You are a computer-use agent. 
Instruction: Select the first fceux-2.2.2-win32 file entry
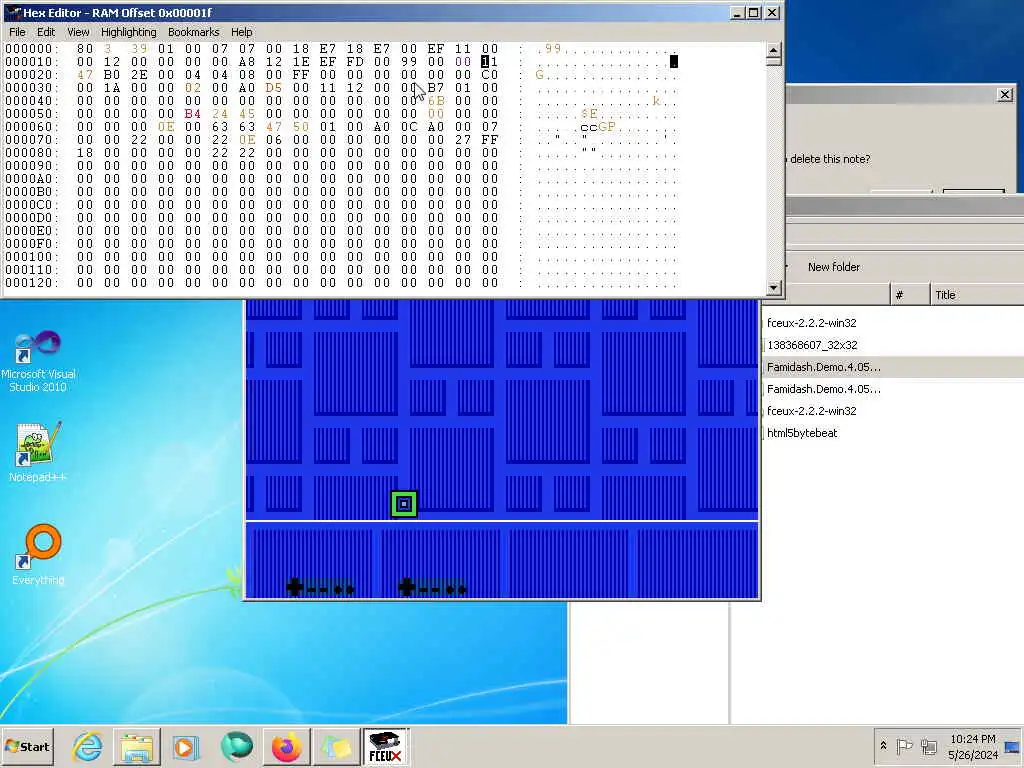coord(811,323)
